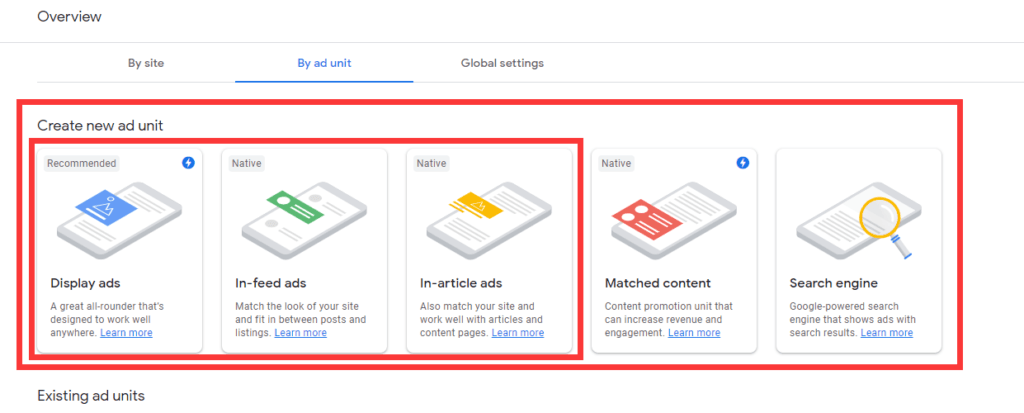Click the yellow In-article ads illustration
This screenshot has width=1024, height=413.
[489, 219]
